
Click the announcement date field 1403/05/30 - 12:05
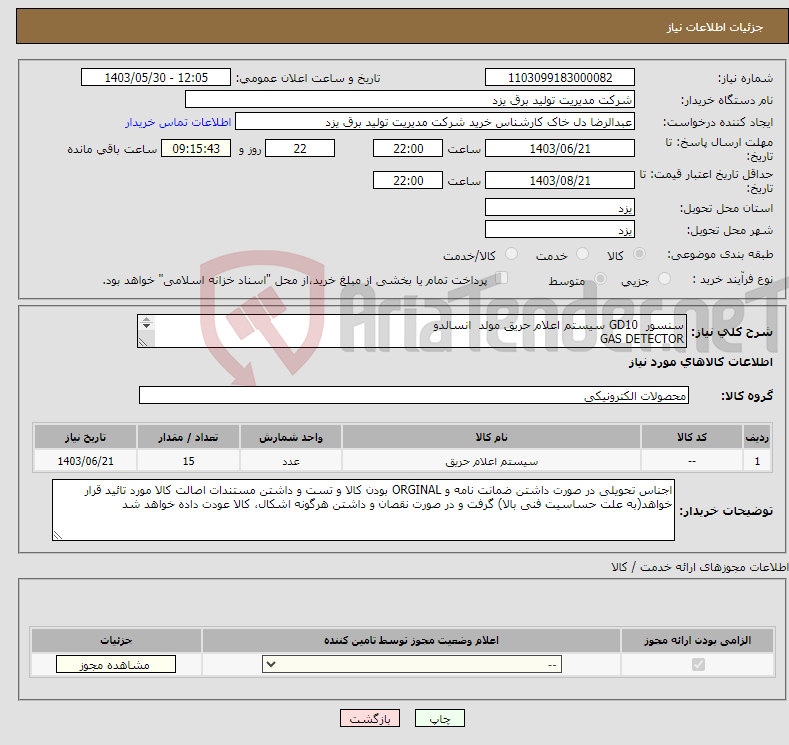155,77
